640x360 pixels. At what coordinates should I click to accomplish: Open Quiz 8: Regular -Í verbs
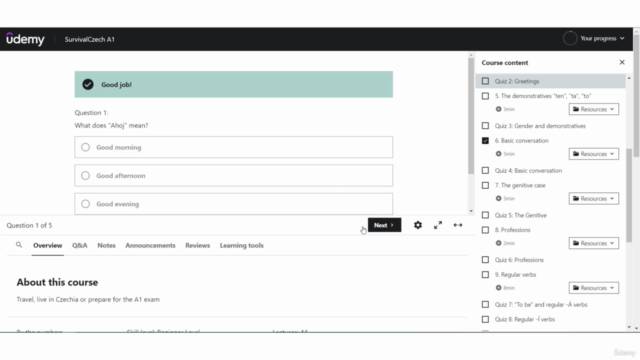(524, 319)
